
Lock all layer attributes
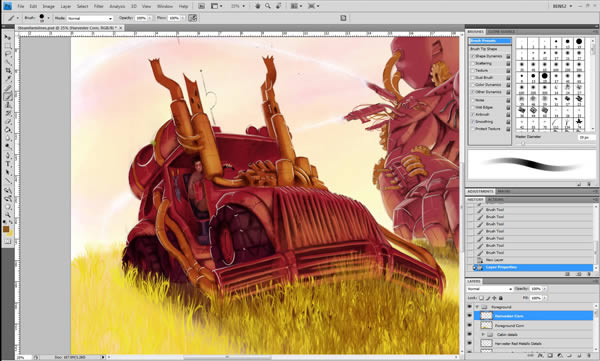501,298
